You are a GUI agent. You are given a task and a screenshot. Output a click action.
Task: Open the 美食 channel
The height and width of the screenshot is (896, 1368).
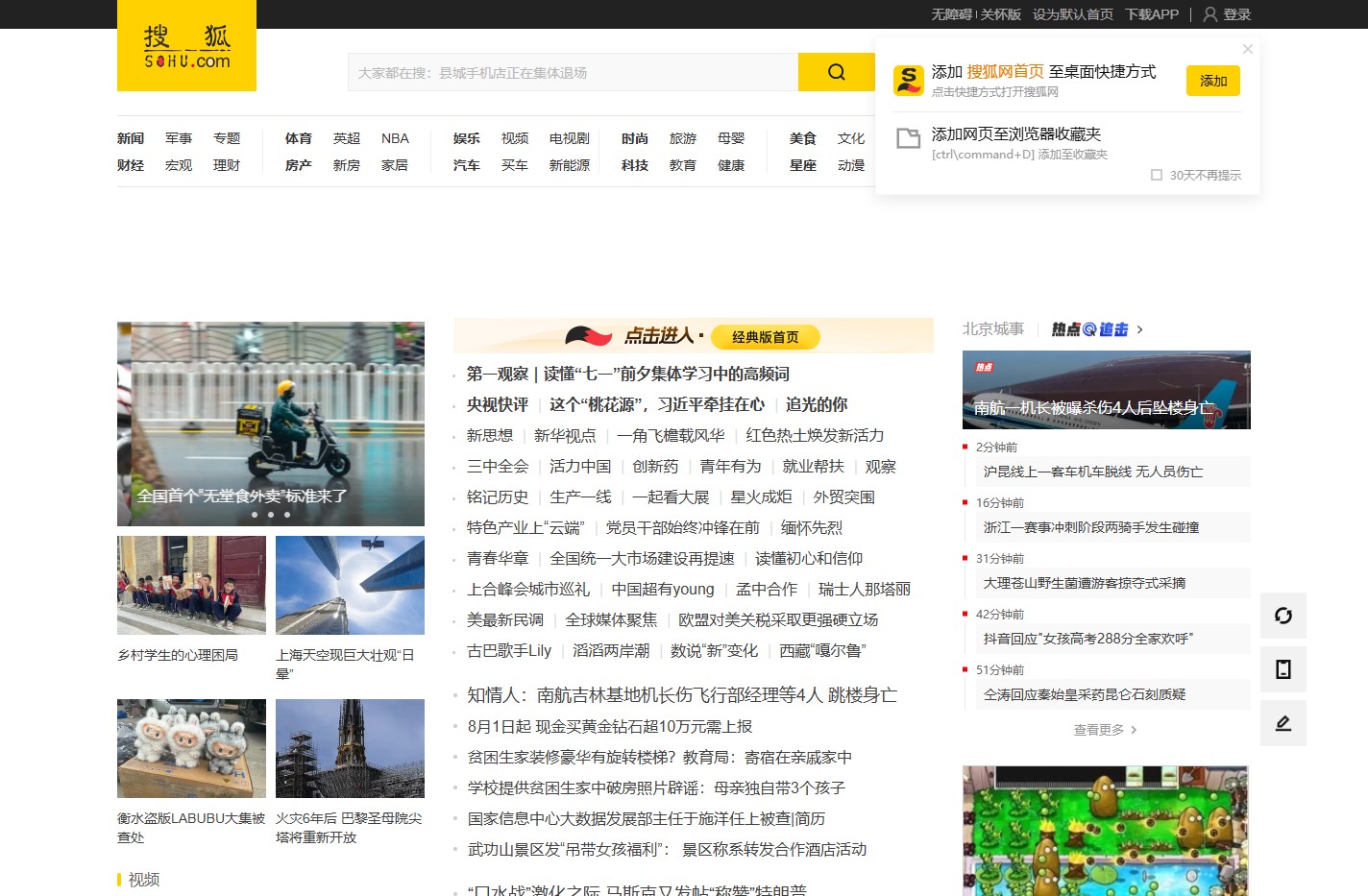click(x=803, y=138)
